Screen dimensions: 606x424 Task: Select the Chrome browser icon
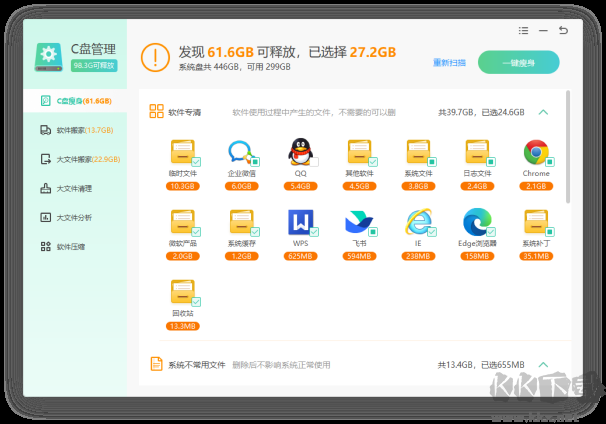click(536, 152)
